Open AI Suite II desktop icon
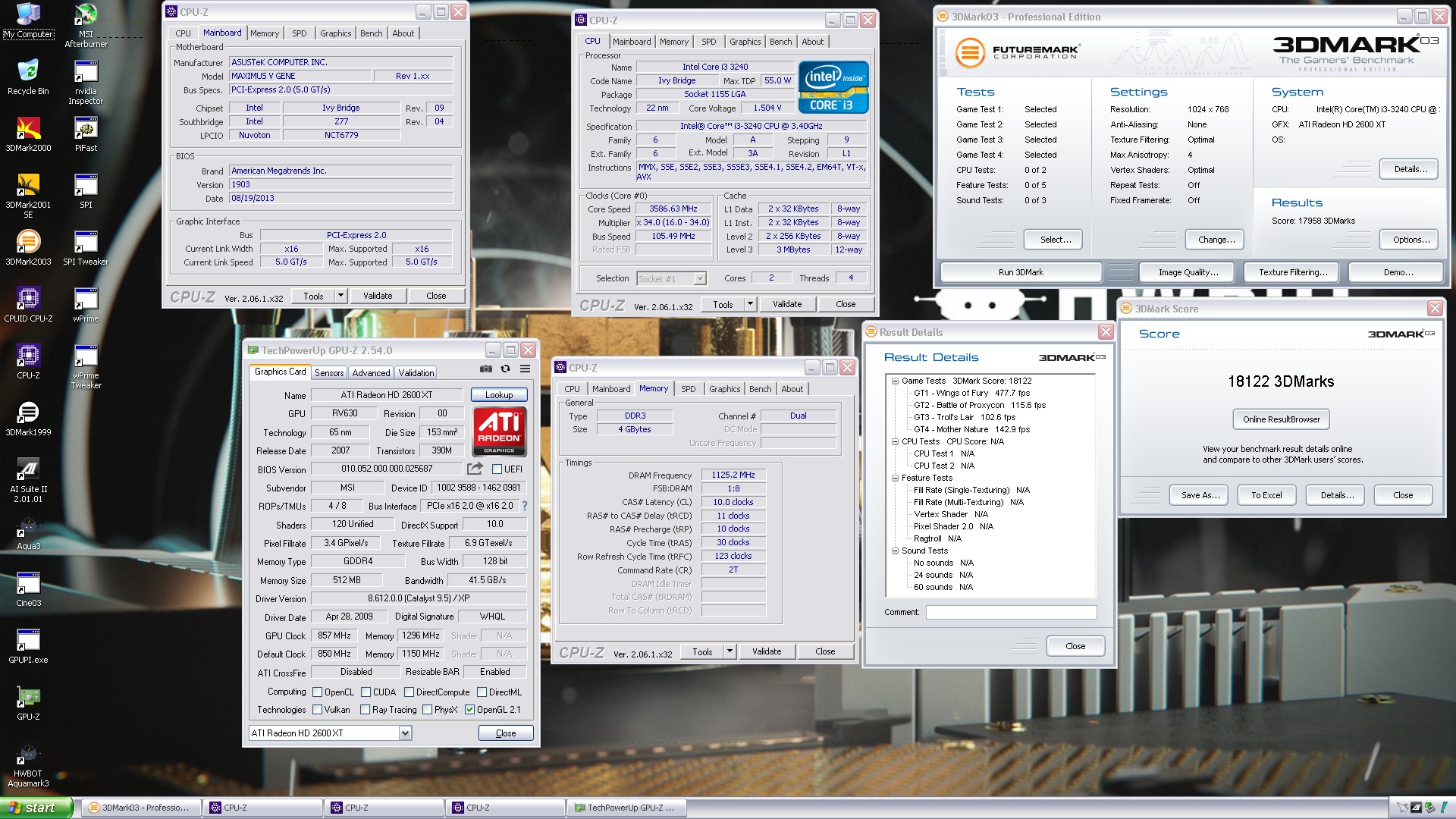 [x=28, y=480]
